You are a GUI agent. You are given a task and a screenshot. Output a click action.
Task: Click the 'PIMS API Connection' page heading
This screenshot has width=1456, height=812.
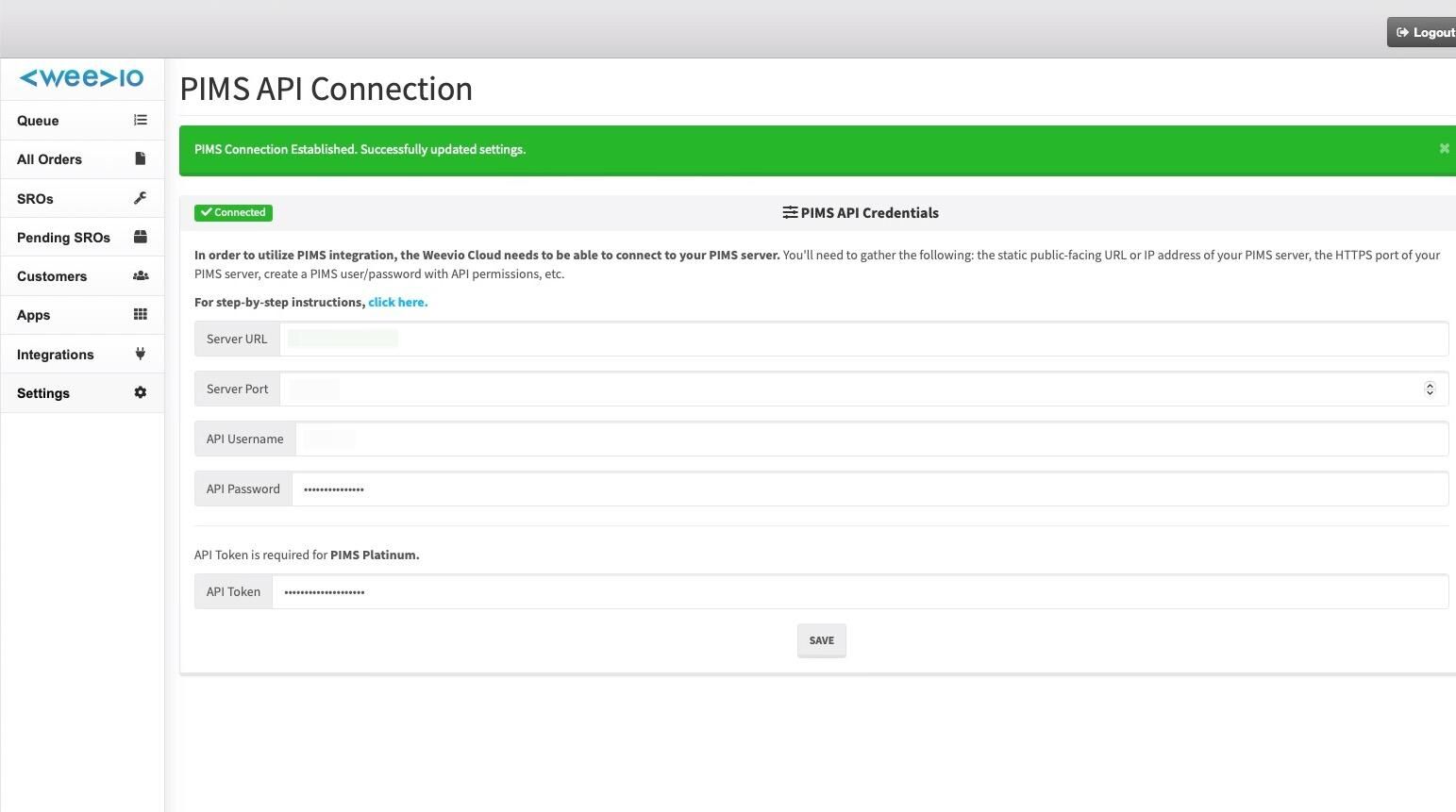[326, 89]
